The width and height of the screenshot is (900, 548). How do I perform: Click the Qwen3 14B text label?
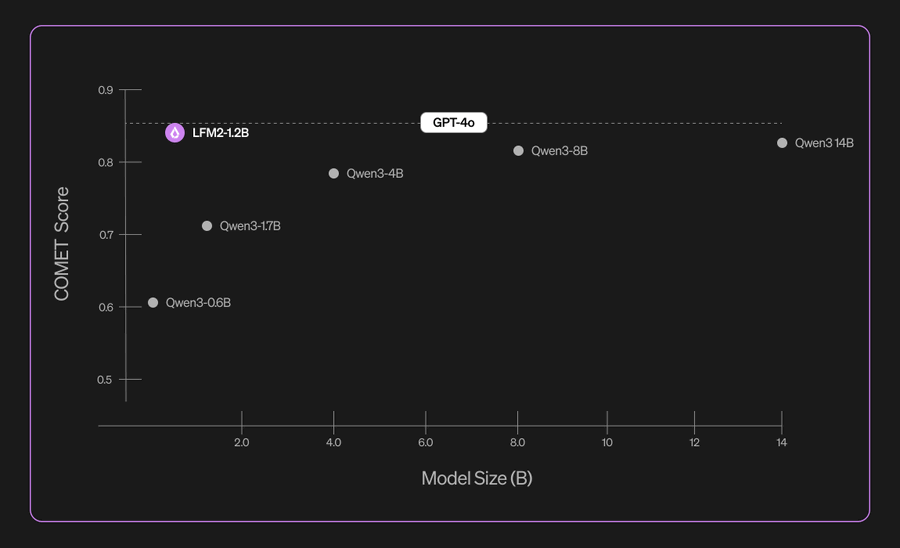tap(824, 143)
